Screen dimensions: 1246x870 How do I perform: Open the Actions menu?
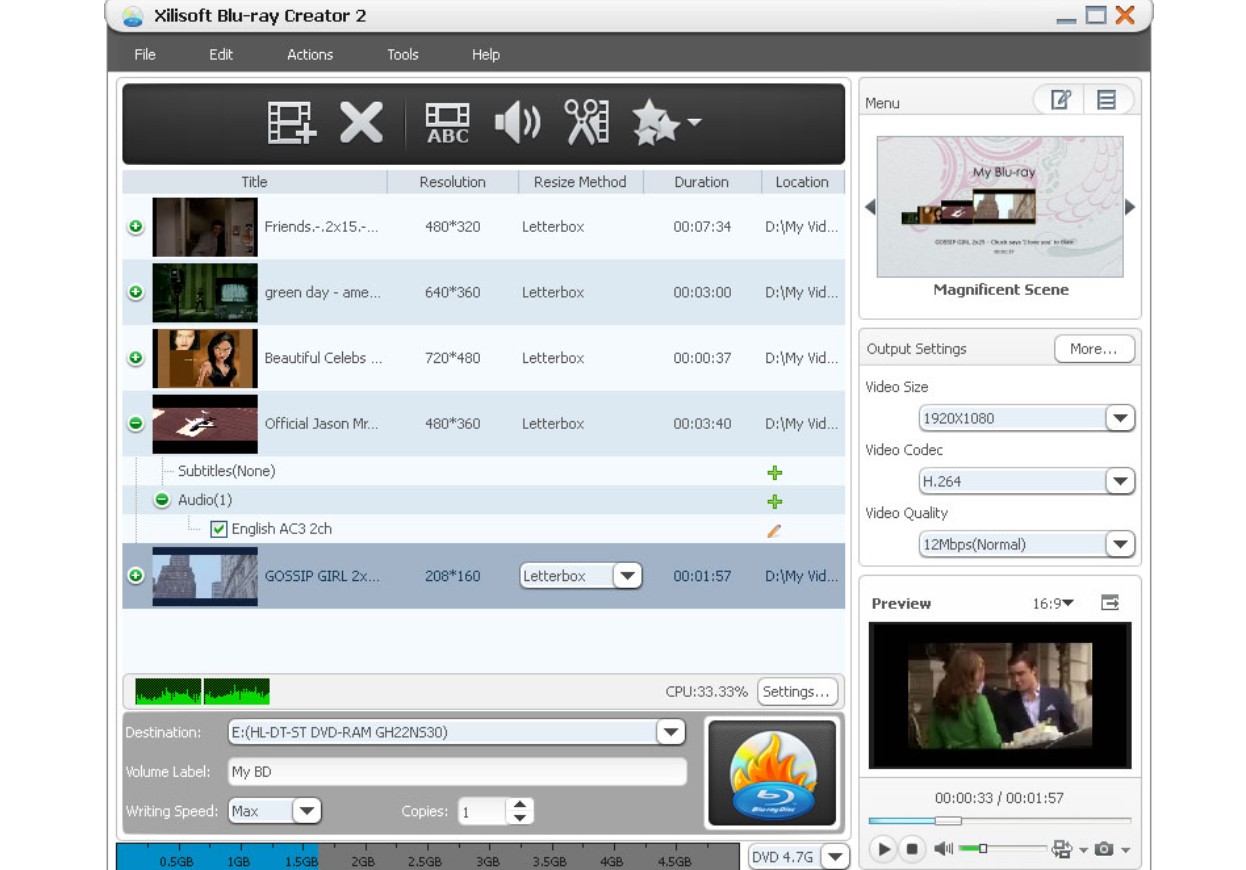[309, 55]
